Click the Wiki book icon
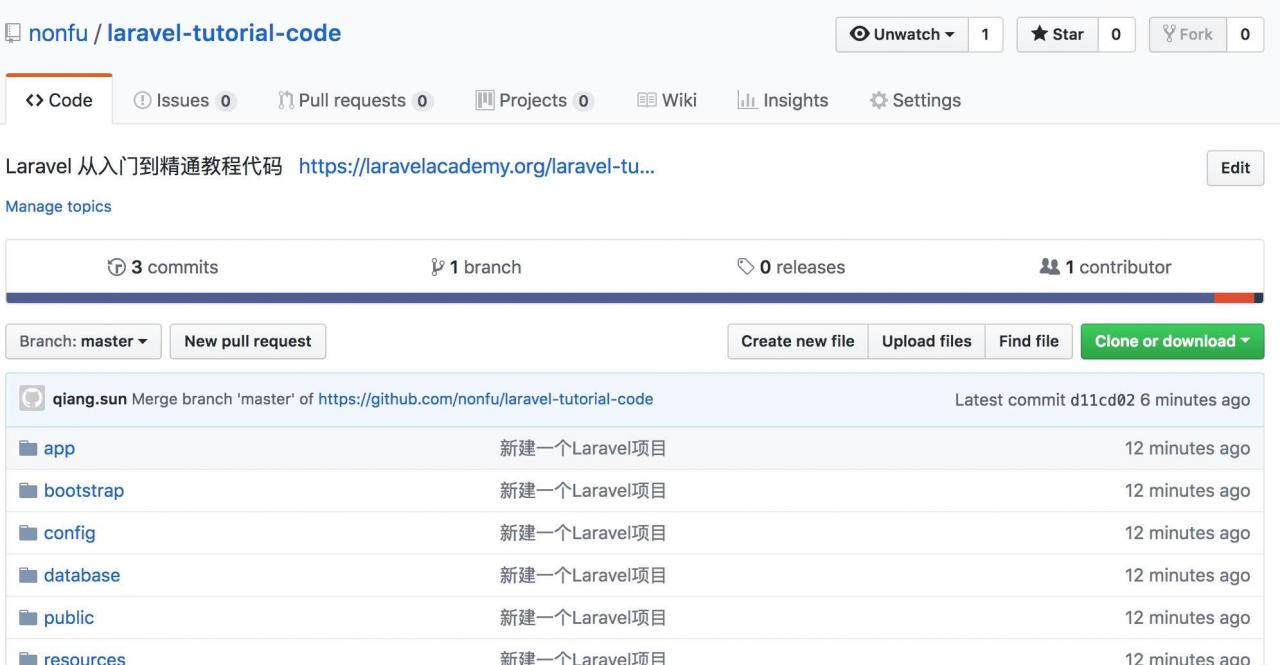 pyautogui.click(x=647, y=100)
